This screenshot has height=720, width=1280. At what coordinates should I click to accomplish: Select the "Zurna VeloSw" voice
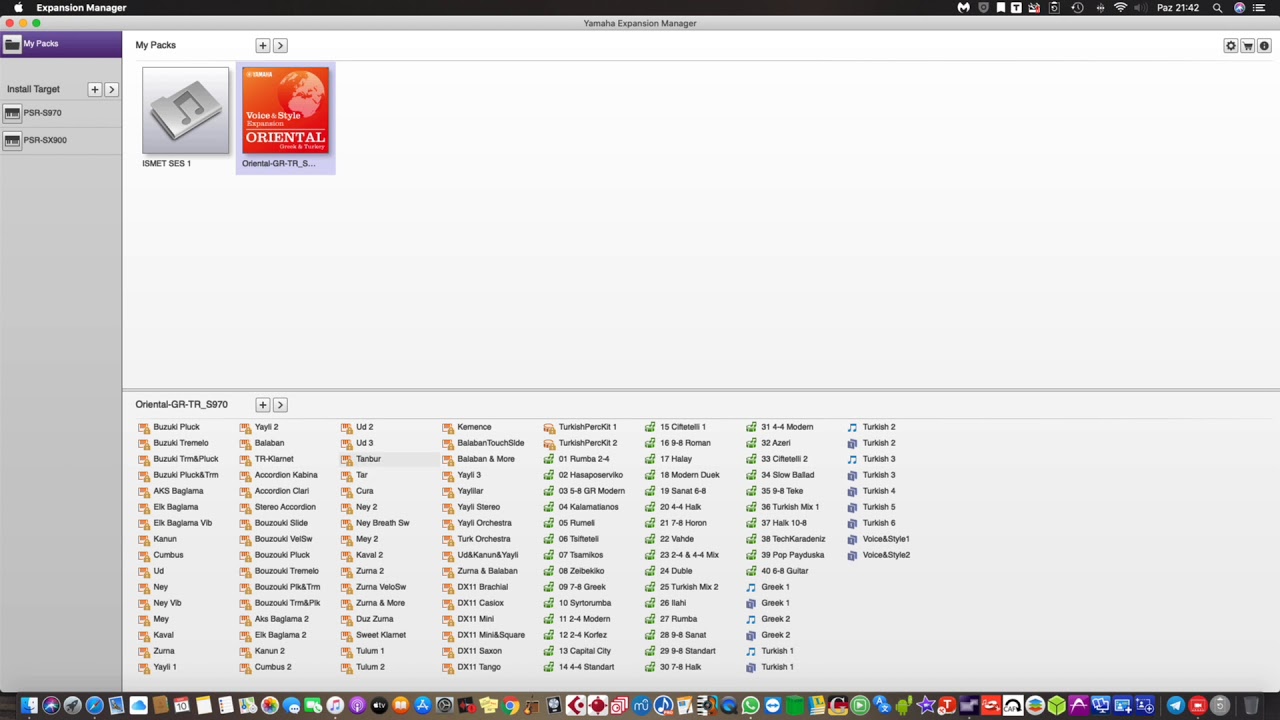[x=381, y=587]
